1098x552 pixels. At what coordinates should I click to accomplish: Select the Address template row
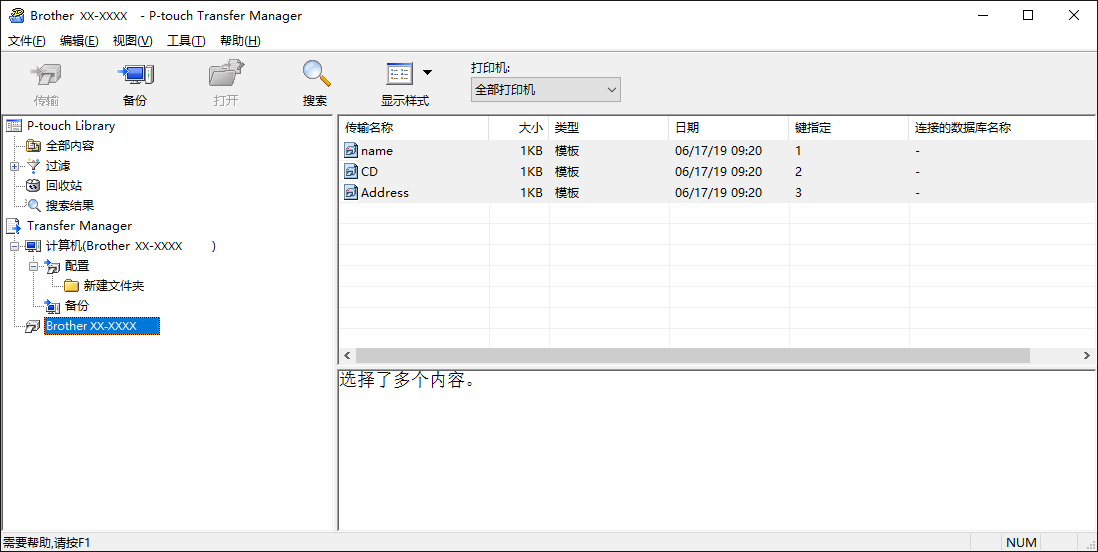click(717, 193)
